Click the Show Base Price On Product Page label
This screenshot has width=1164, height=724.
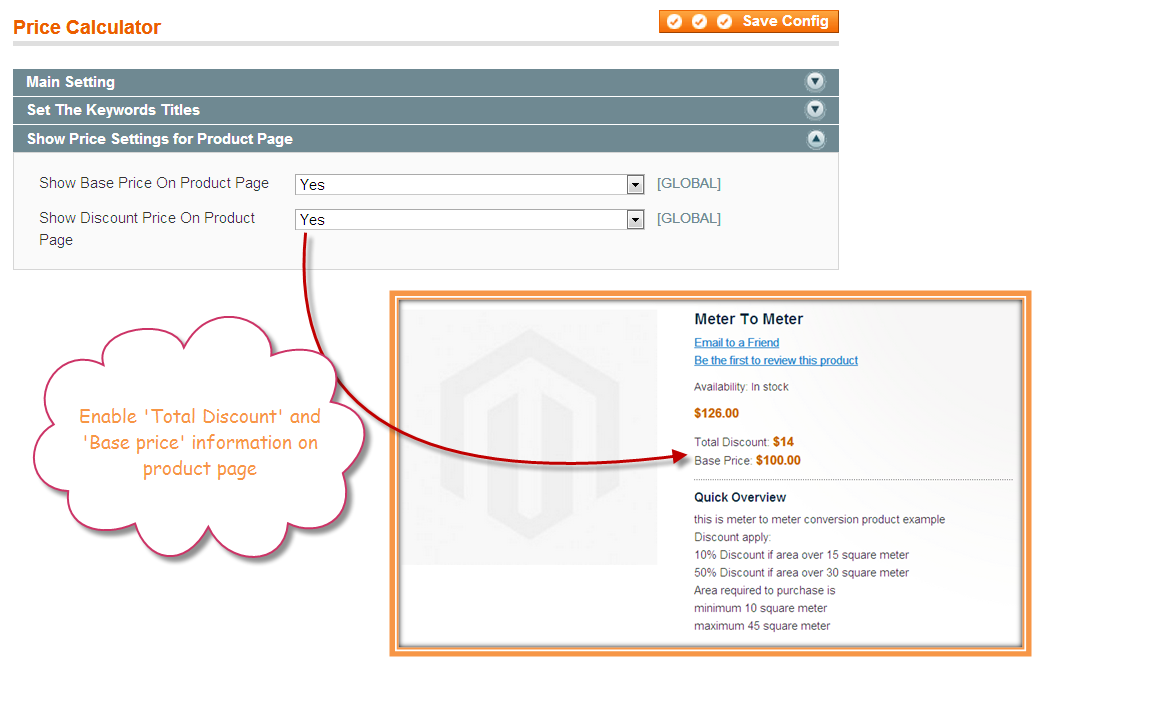click(154, 183)
